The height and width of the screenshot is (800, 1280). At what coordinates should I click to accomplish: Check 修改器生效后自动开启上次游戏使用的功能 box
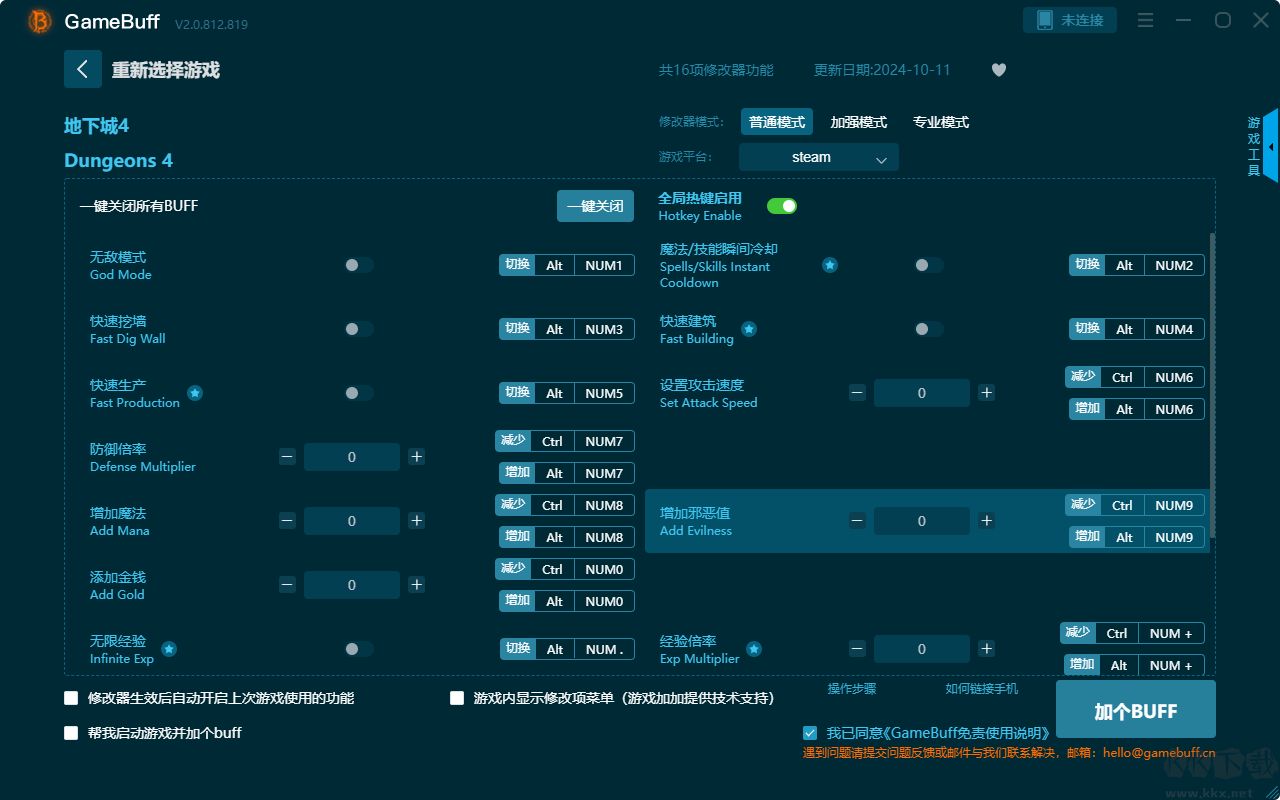pyautogui.click(x=71, y=698)
